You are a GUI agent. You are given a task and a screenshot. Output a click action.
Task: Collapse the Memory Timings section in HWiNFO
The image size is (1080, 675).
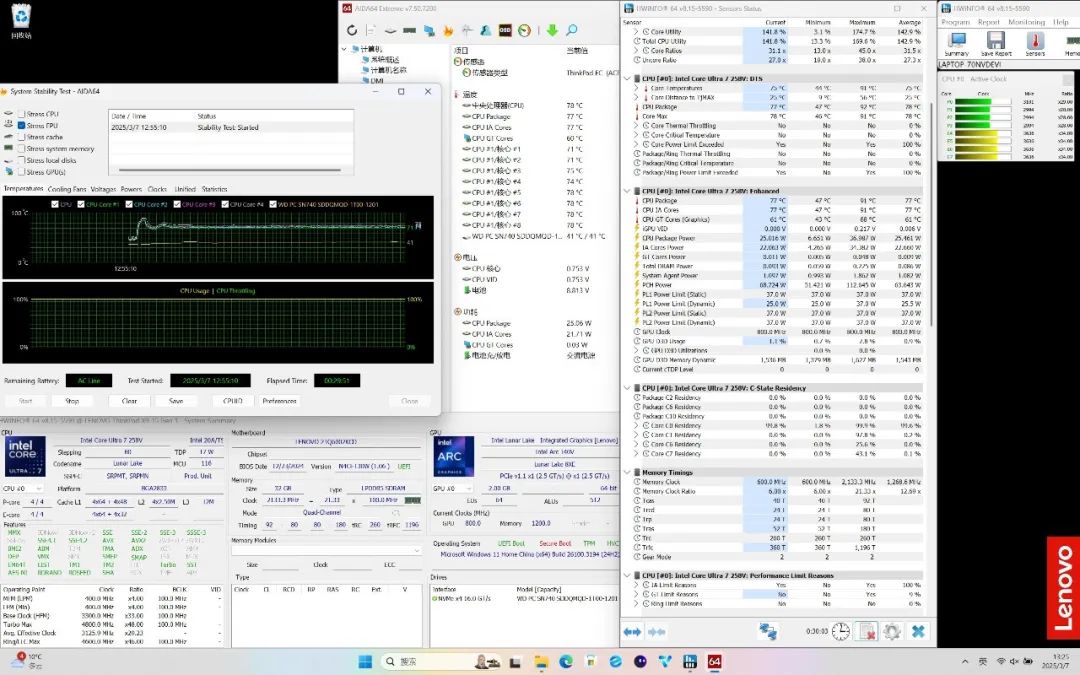(627, 472)
